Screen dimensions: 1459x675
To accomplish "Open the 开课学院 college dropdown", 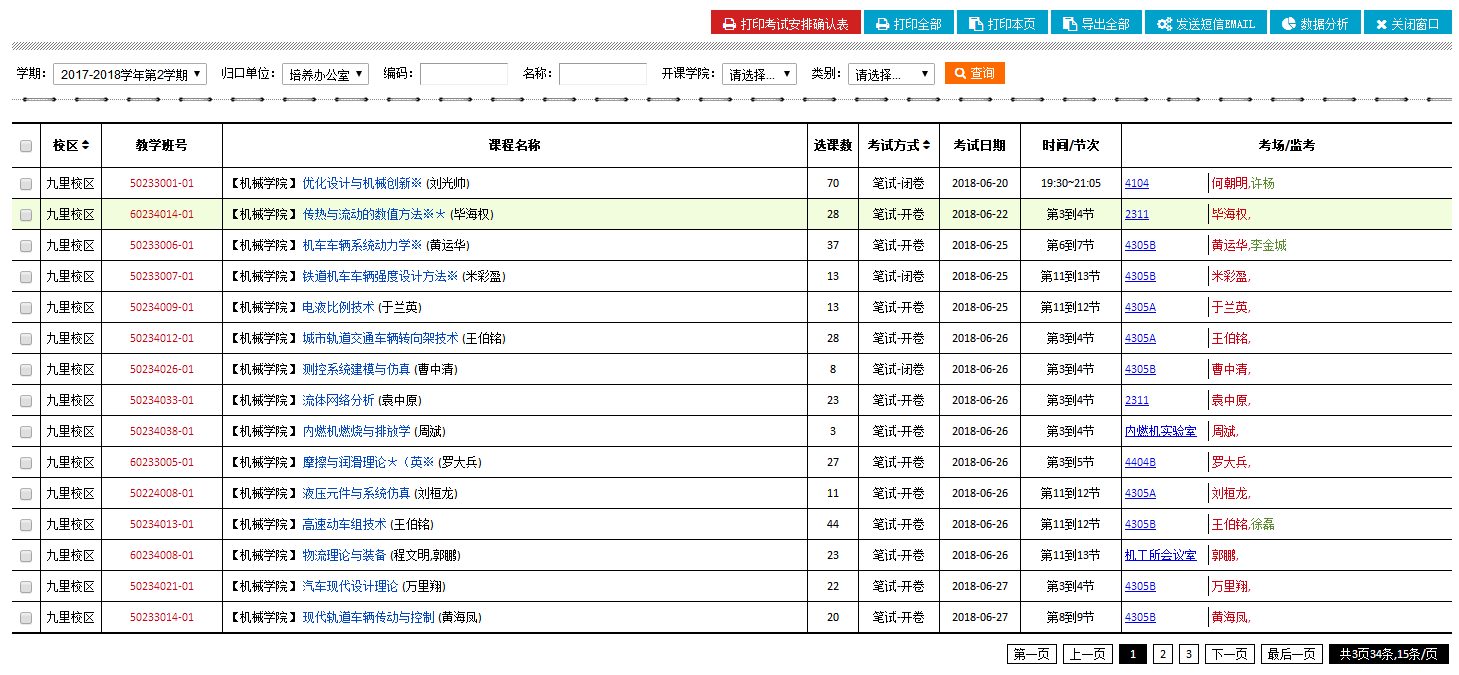I will pyautogui.click(x=759, y=74).
